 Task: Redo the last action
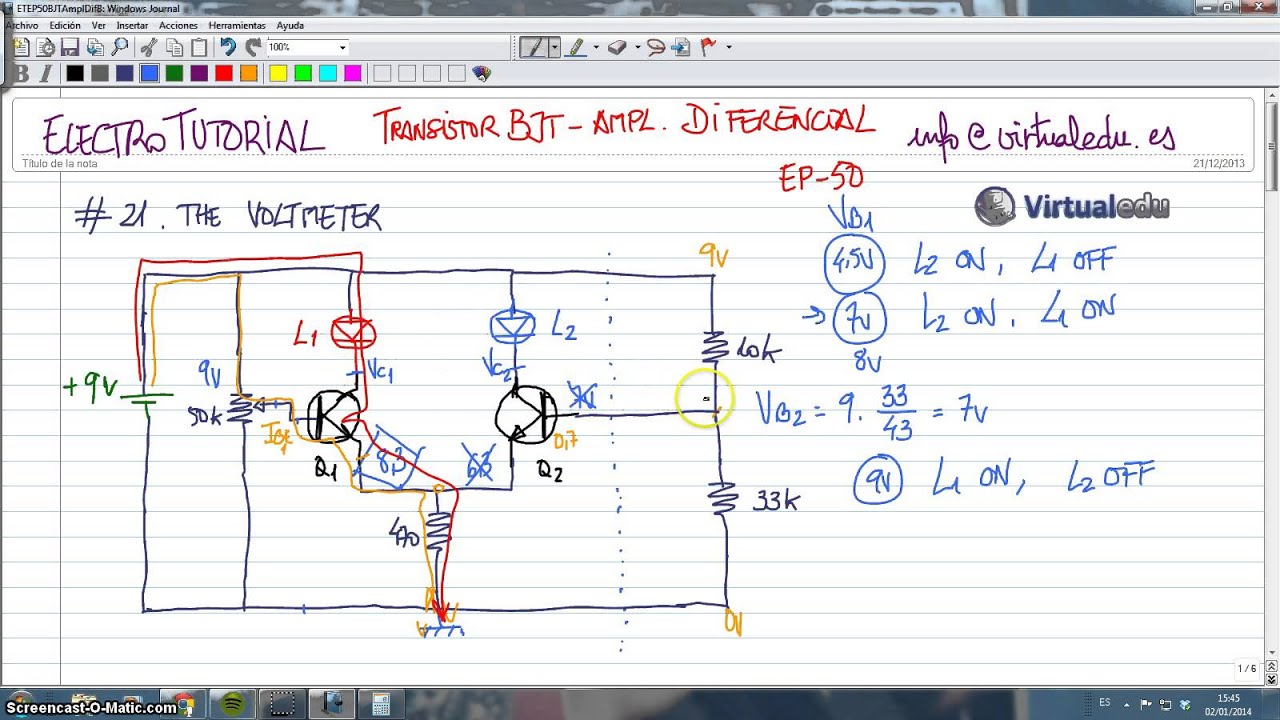253,47
